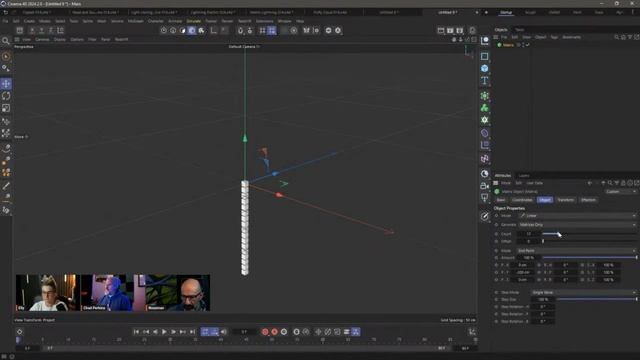Click the purple deformer icon in palette
The width and height of the screenshot is (640, 360).
coord(484,133)
